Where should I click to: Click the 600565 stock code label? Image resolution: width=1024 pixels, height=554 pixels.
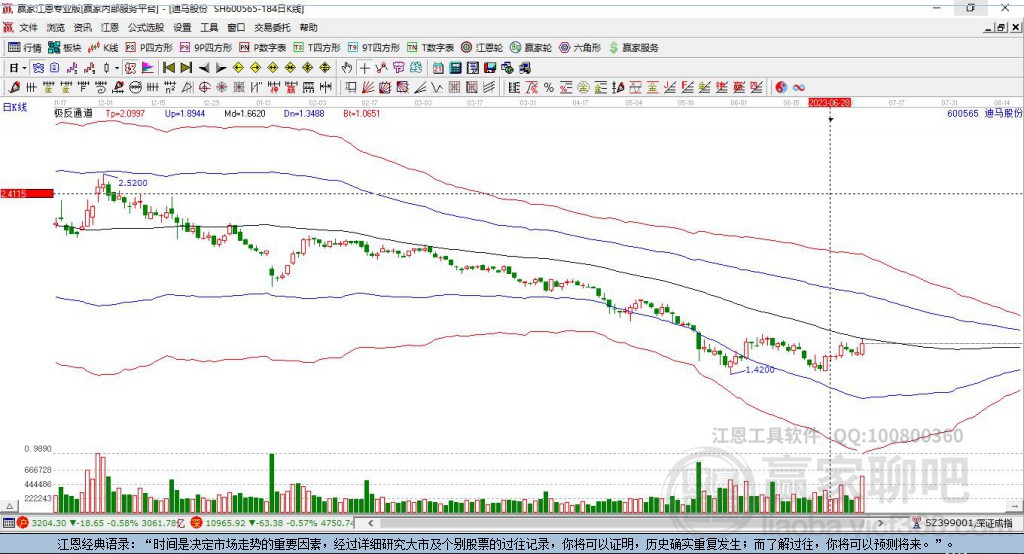tap(963, 113)
